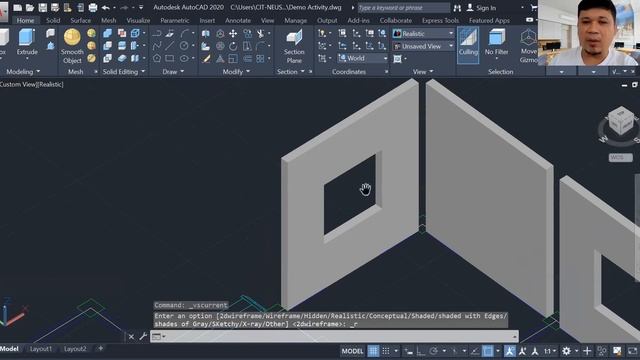Image resolution: width=640 pixels, height=360 pixels.
Task: Click the Workspace Switching gear icon
Action: point(566,351)
